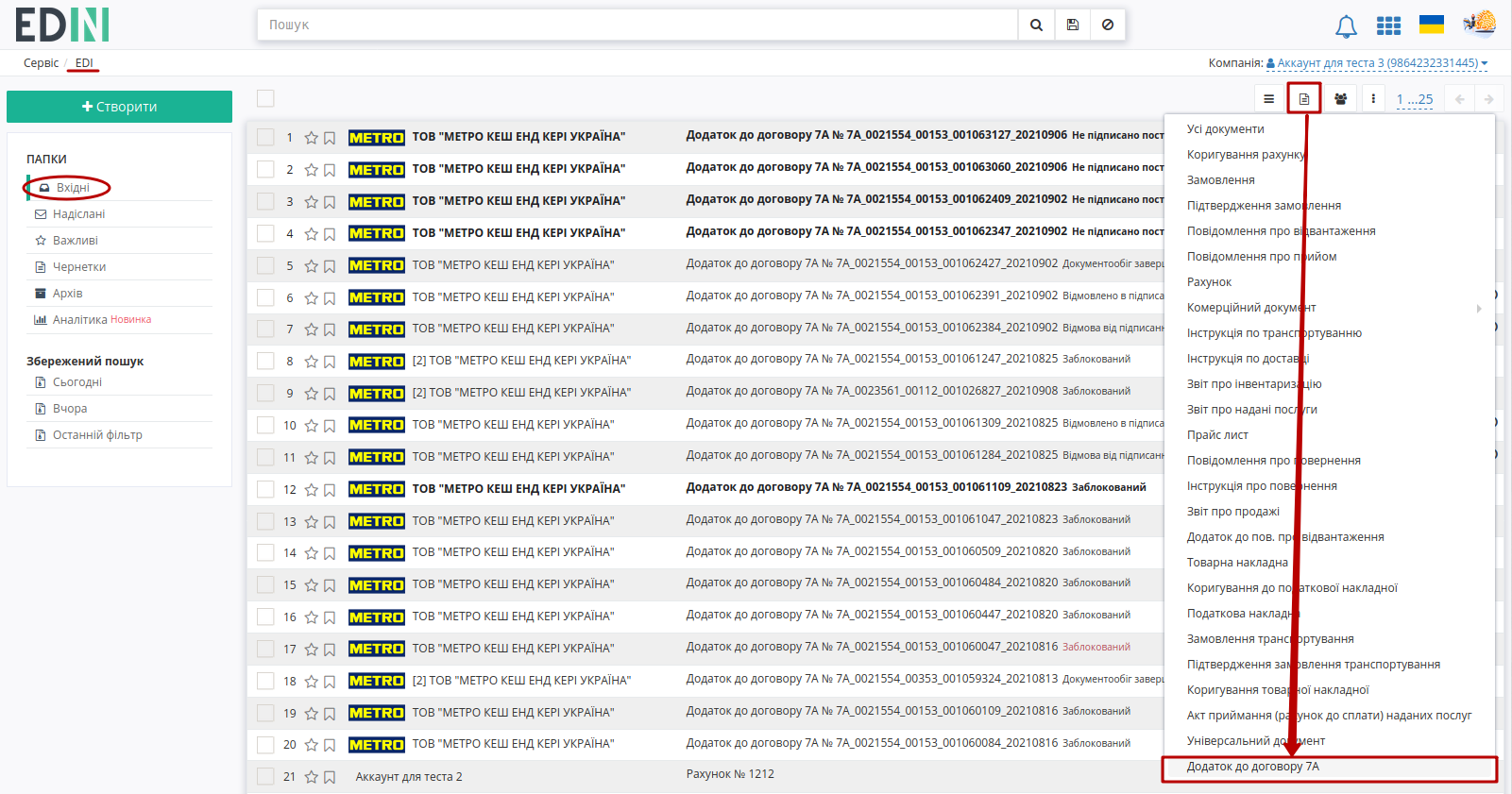Star document in row 12
This screenshot has width=1512, height=794.
[311, 490]
